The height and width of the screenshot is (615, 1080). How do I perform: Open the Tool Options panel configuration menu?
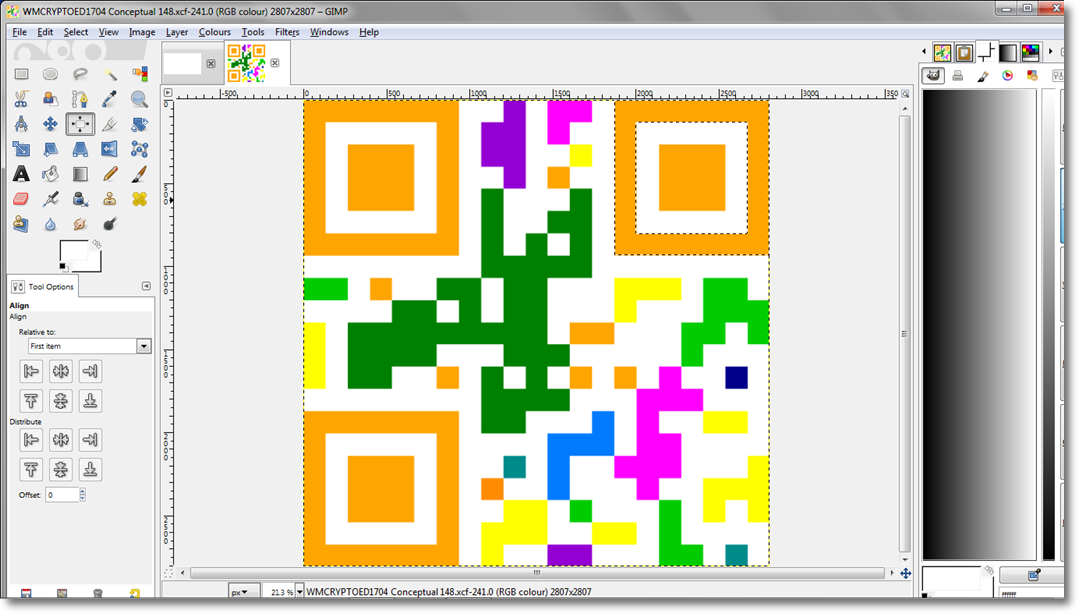click(x=146, y=286)
